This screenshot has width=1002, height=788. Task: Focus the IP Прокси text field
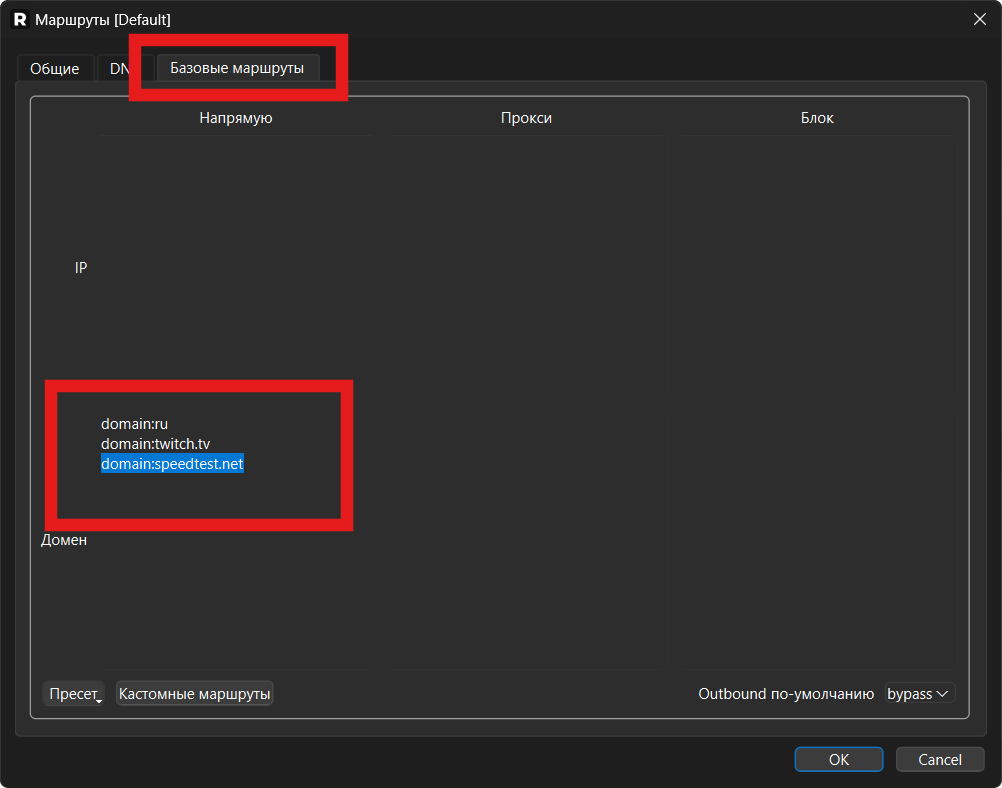(526, 268)
